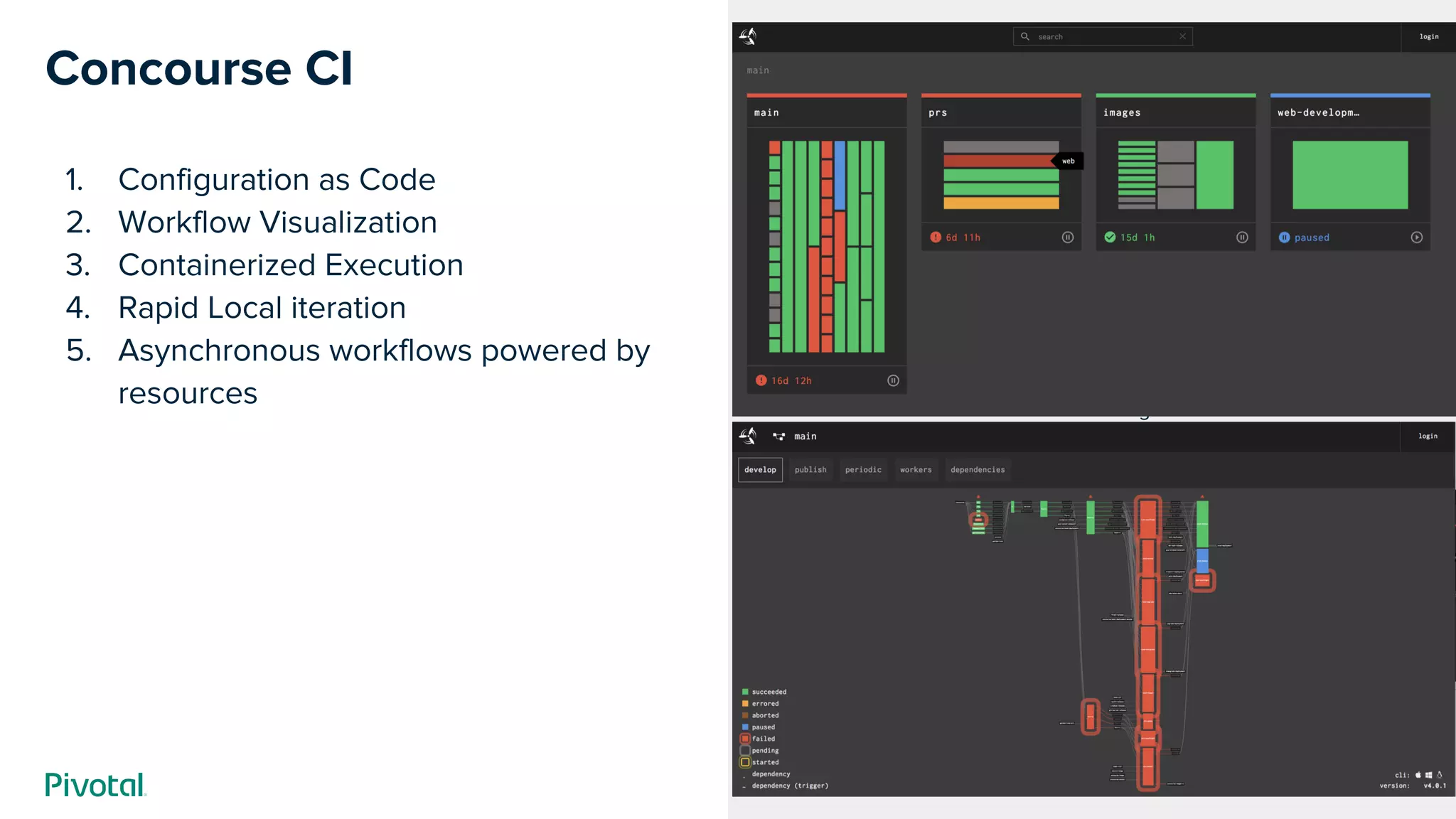The height and width of the screenshot is (819, 1456).
Task: Click the Concourse logo in the dashboard header
Action: (x=747, y=36)
